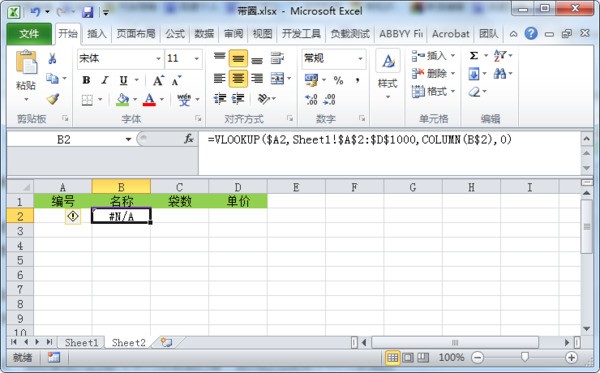Expand the Delete cells dropdown
Image resolution: width=600 pixels, height=373 pixels.
pyautogui.click(x=453, y=73)
